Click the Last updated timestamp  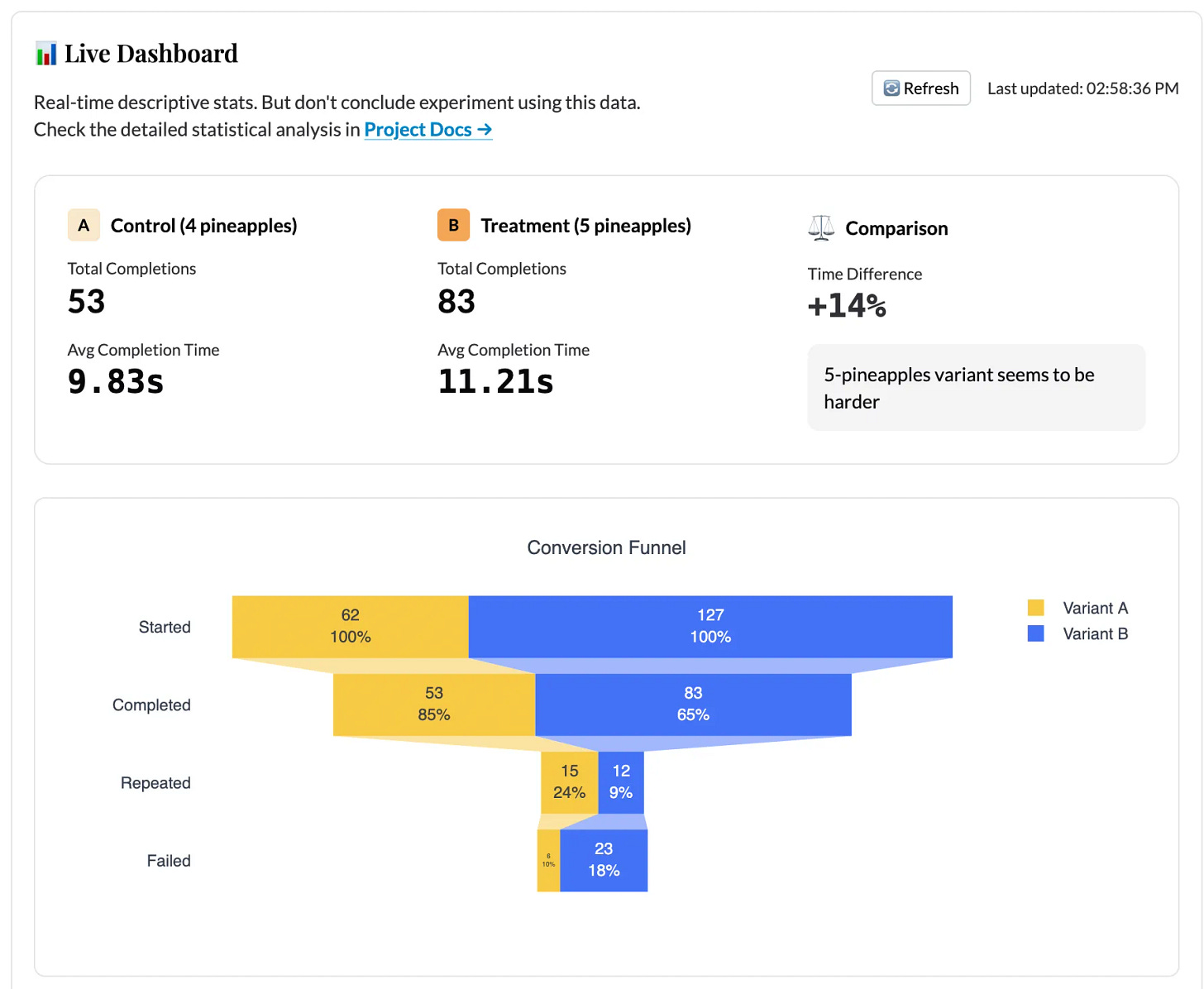click(x=1082, y=88)
